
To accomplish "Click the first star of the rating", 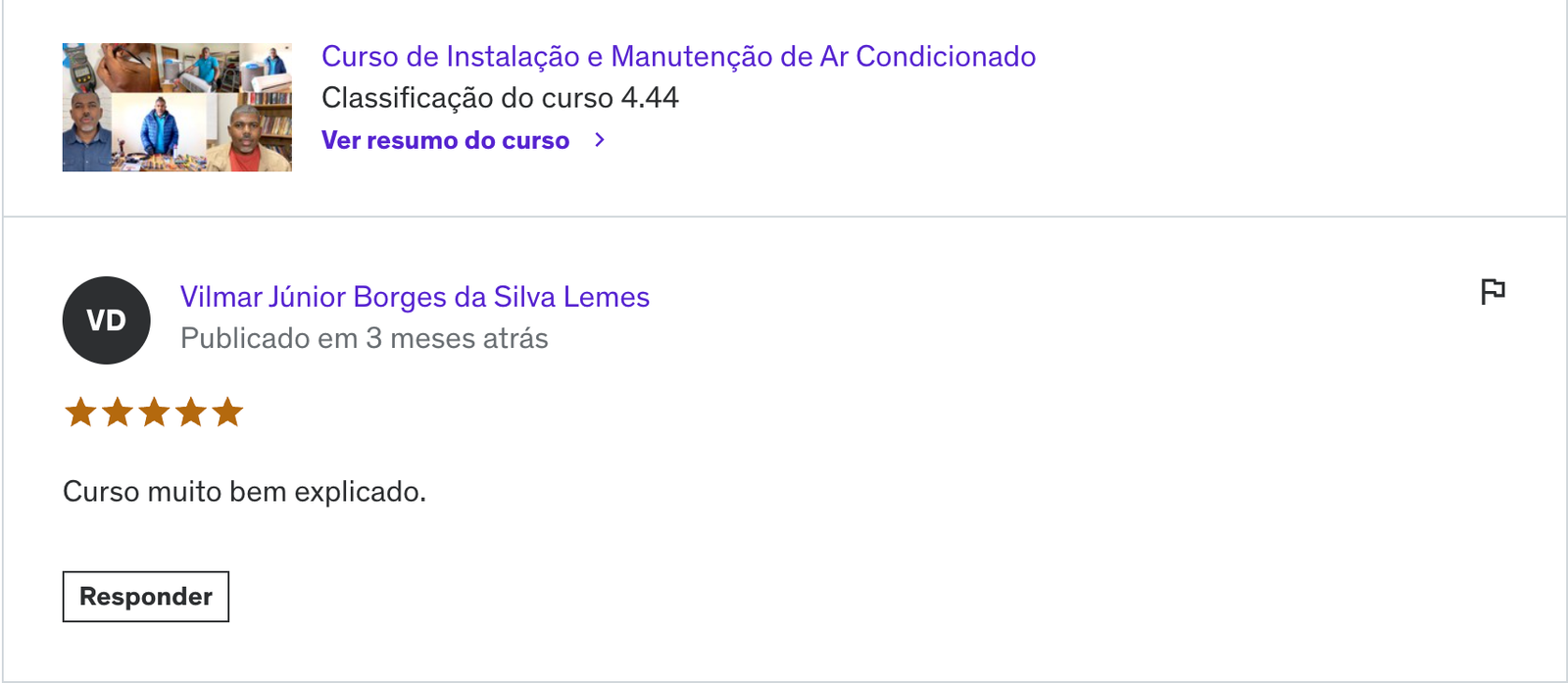I will pos(80,413).
